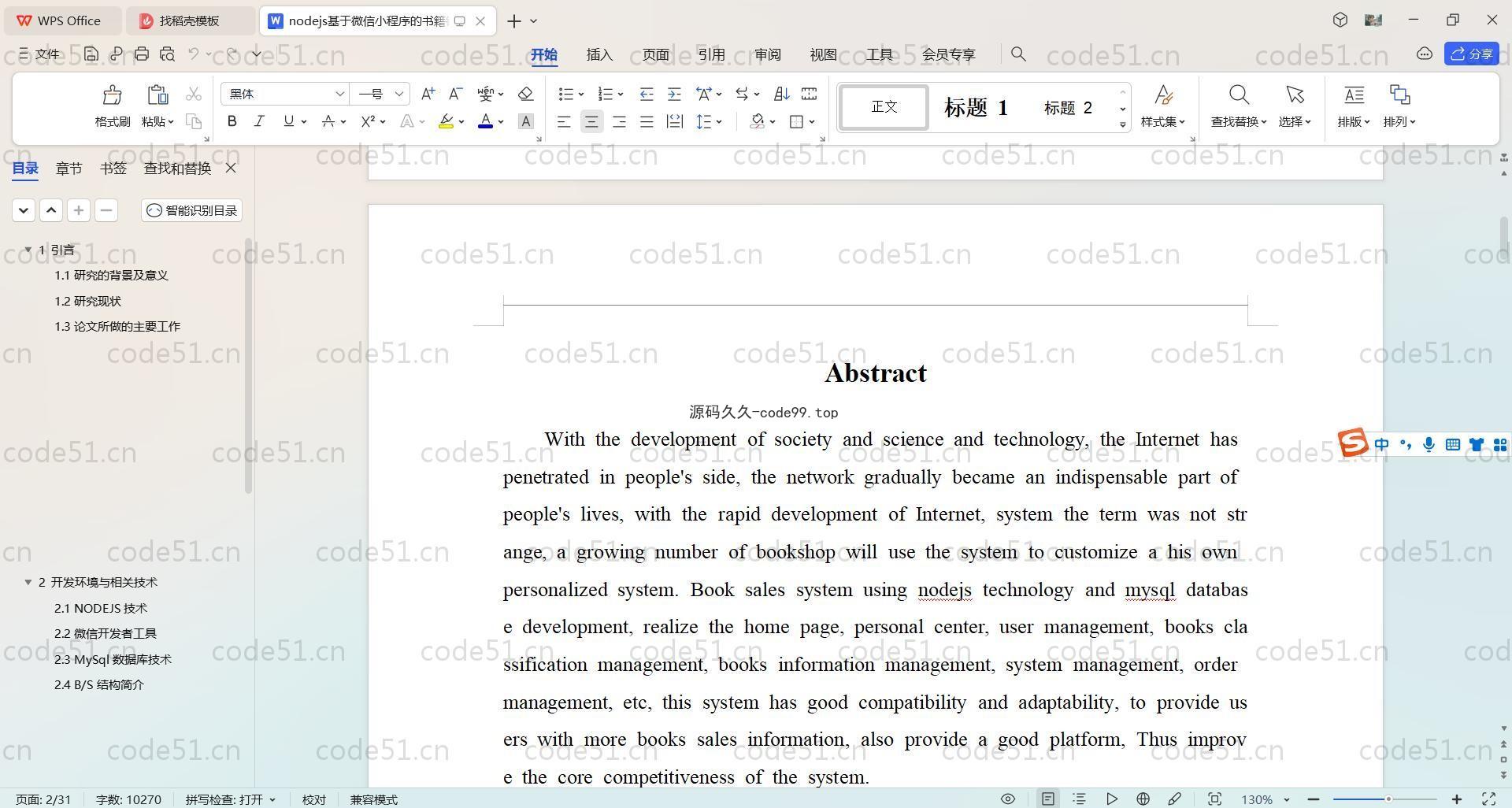Toggle left alignment
The height and width of the screenshot is (808, 1512).
[564, 121]
